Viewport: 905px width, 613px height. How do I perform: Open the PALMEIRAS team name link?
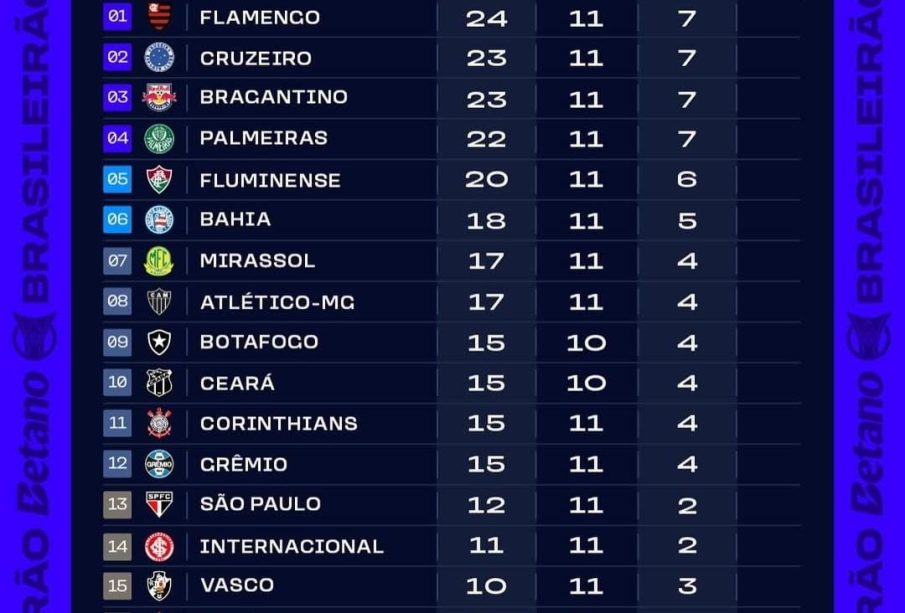tap(264, 138)
